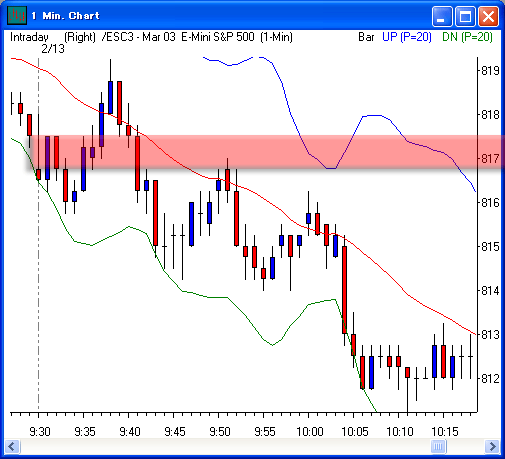
Task: Minimize the 1 Min. Chart window
Action: (442, 16)
